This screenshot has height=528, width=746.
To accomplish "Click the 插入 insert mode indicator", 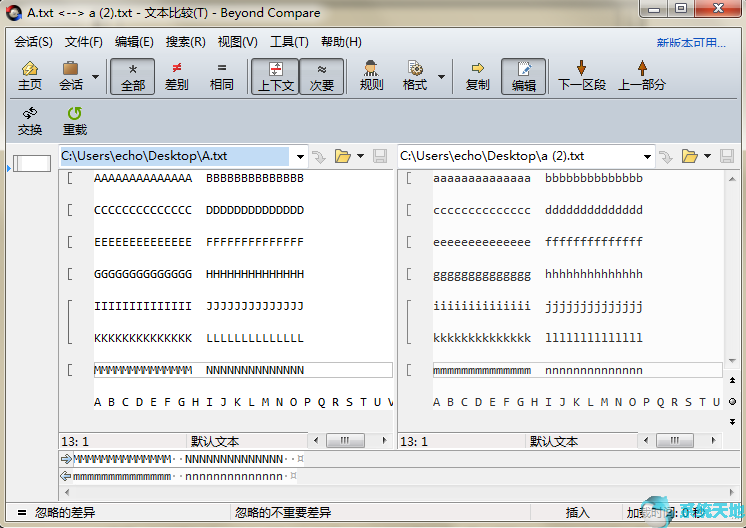I will (x=577, y=513).
